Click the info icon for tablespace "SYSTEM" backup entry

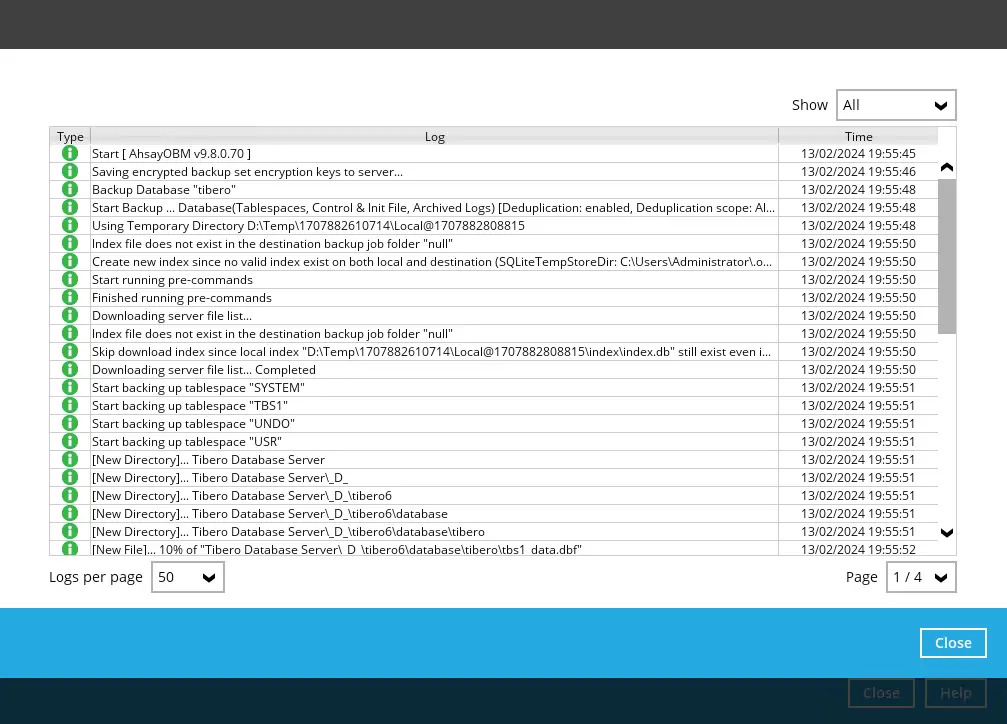click(69, 387)
